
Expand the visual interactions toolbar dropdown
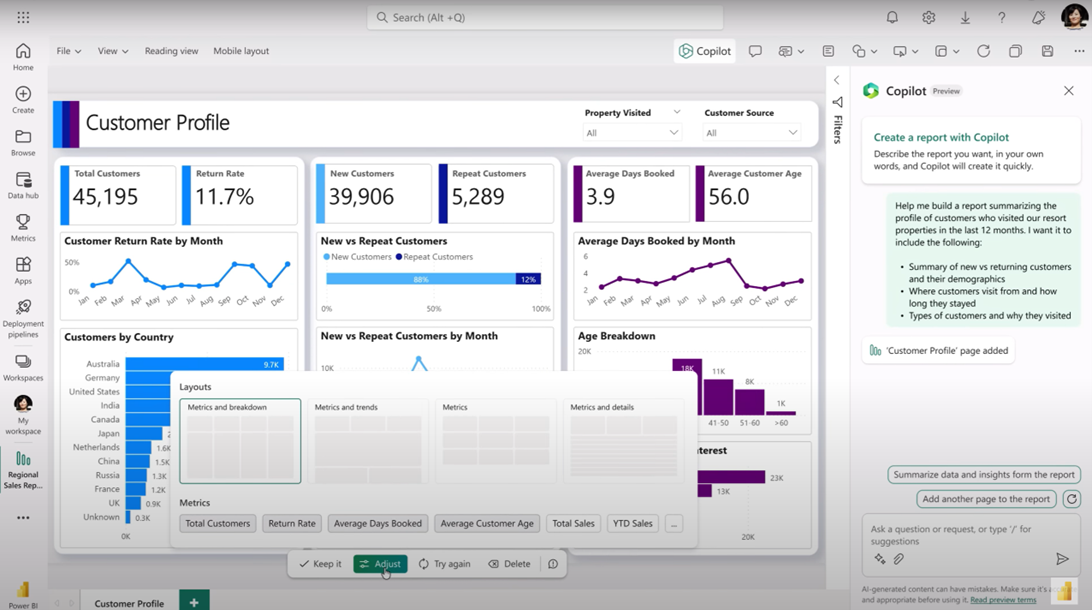point(956,51)
